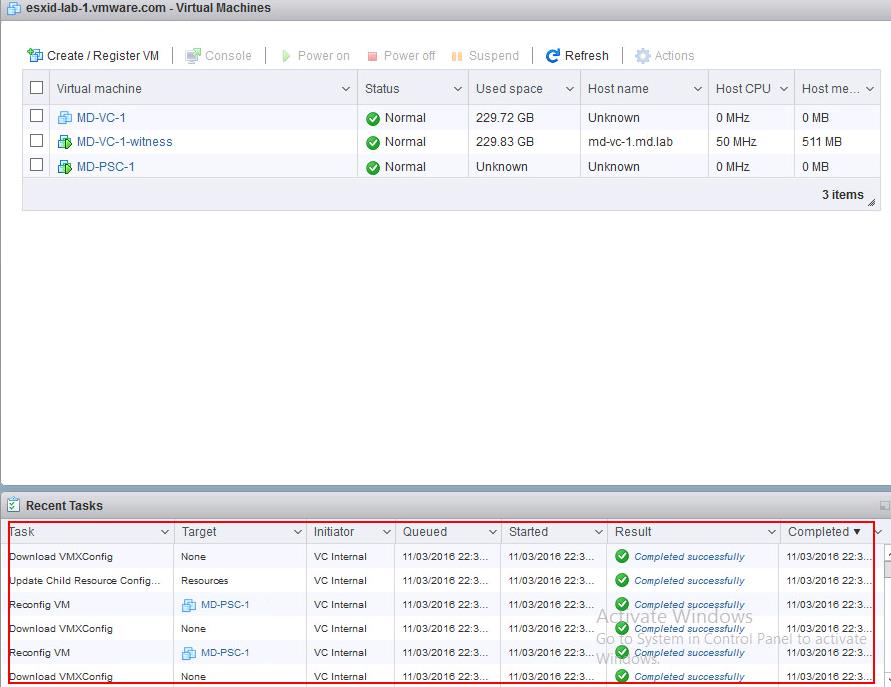Open the Status column dropdown
891x687 pixels.
(x=457, y=89)
